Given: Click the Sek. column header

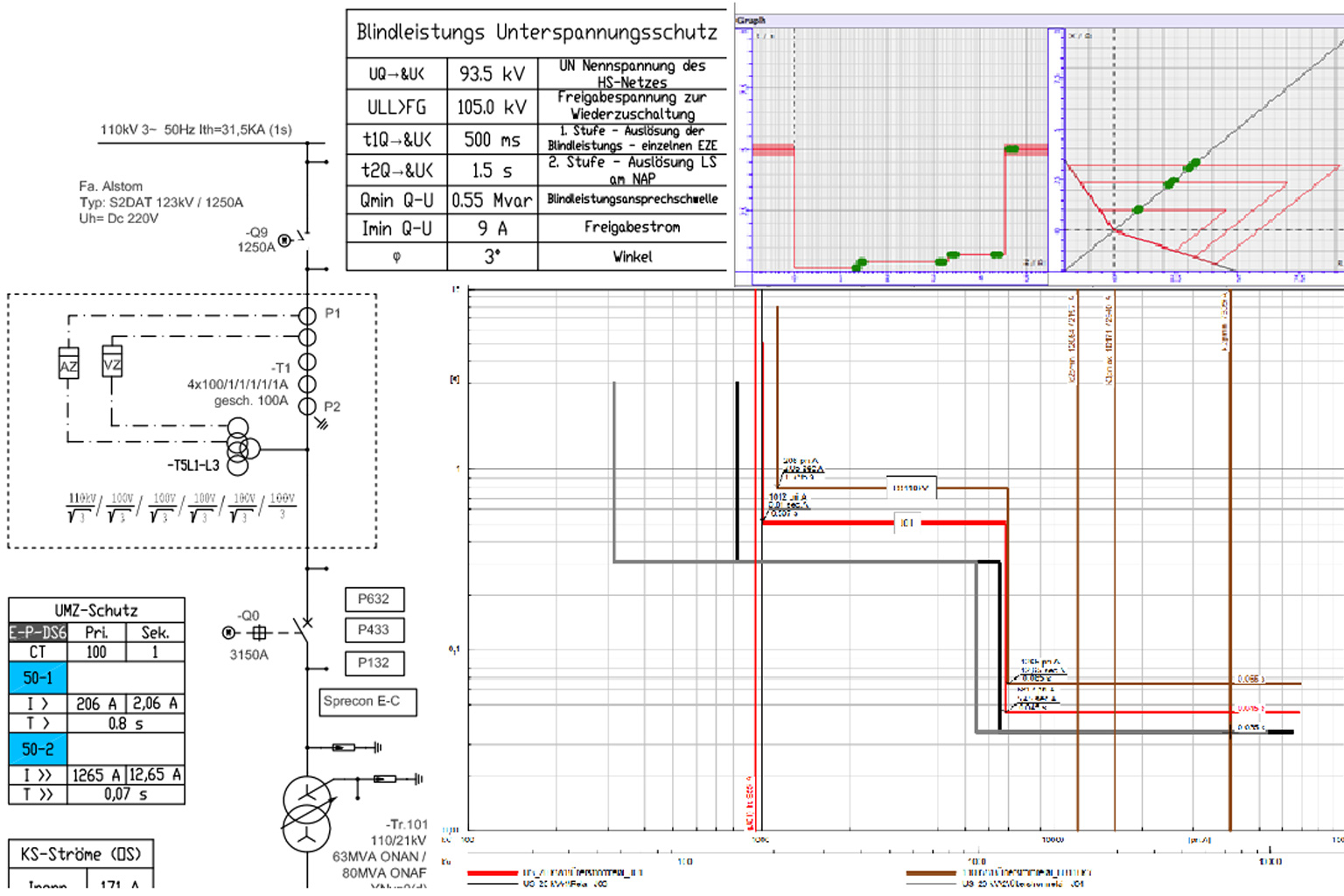Looking at the screenshot, I should (156, 633).
